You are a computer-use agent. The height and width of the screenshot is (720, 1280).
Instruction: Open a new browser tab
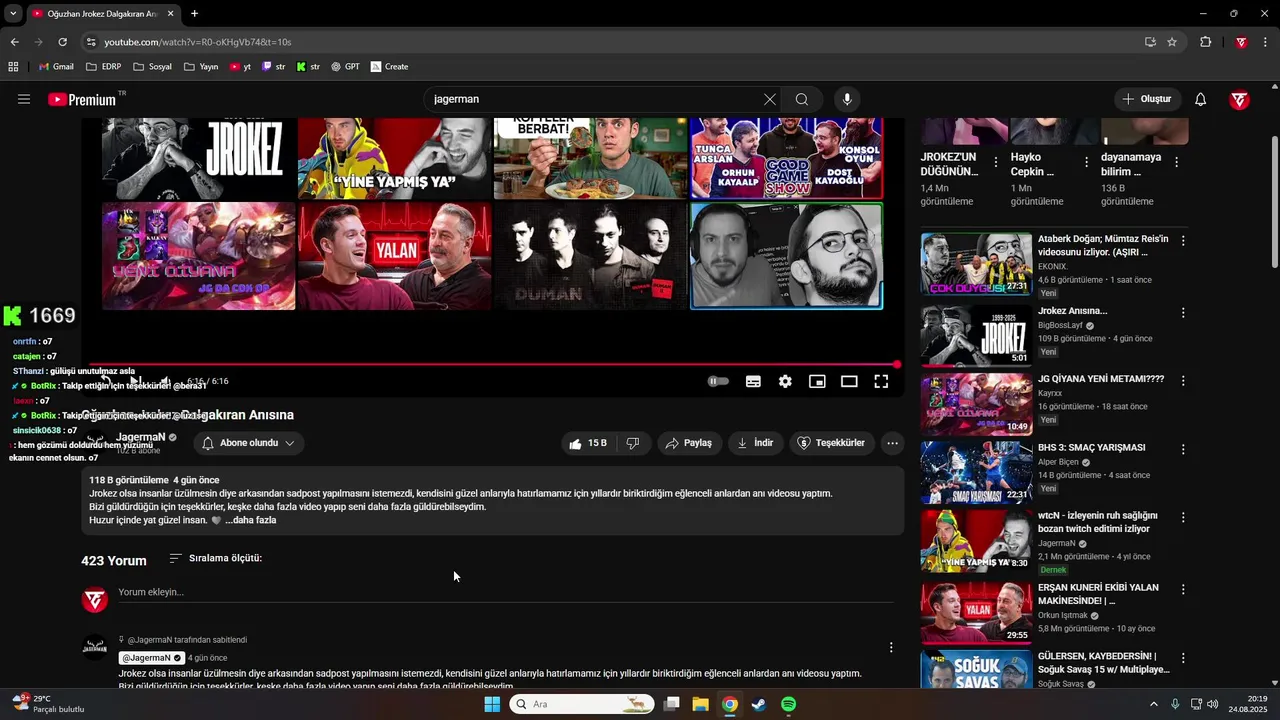[194, 14]
